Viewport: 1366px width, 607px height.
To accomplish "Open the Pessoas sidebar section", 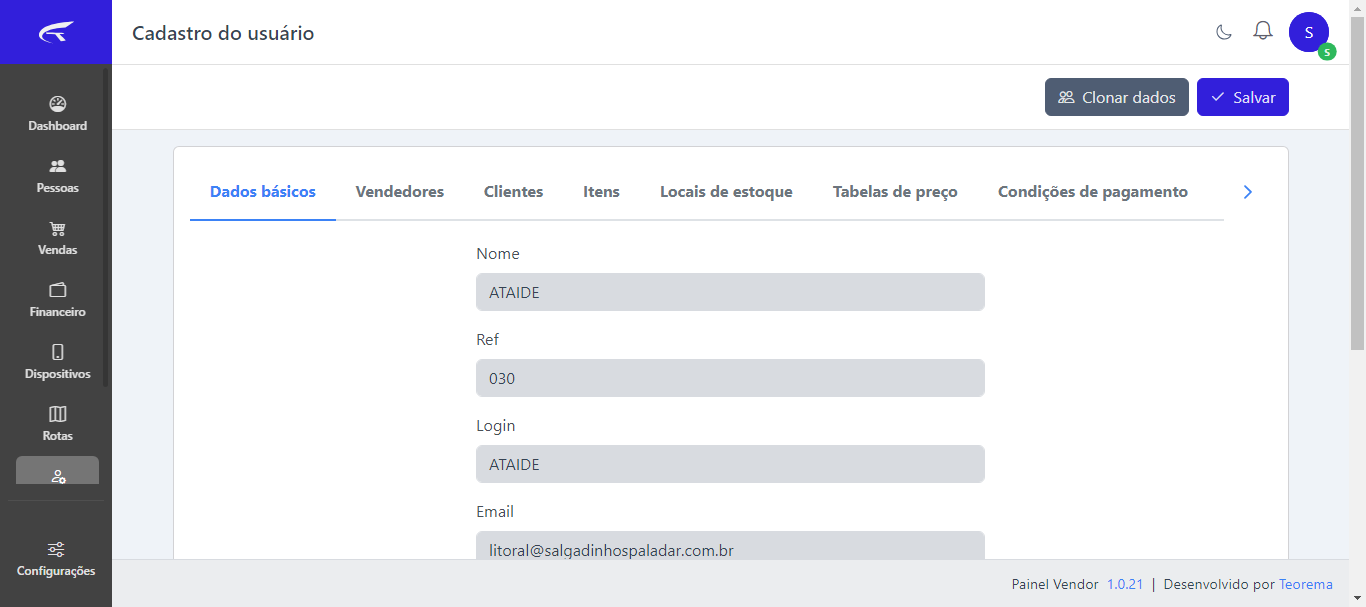I will click(x=57, y=176).
